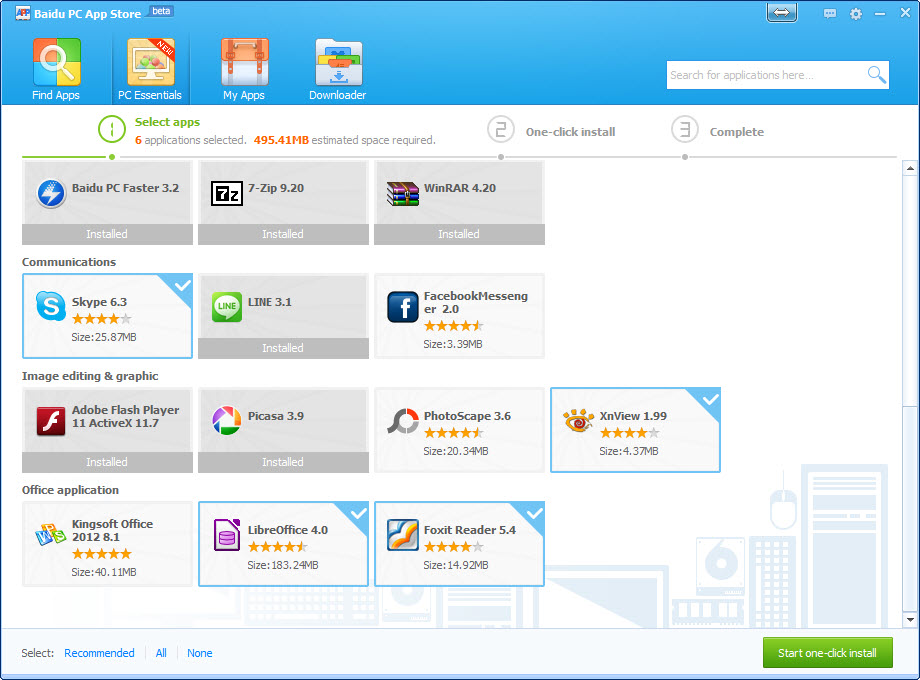Click the FacebookMessenger app icon
920x680 pixels.
click(x=402, y=307)
